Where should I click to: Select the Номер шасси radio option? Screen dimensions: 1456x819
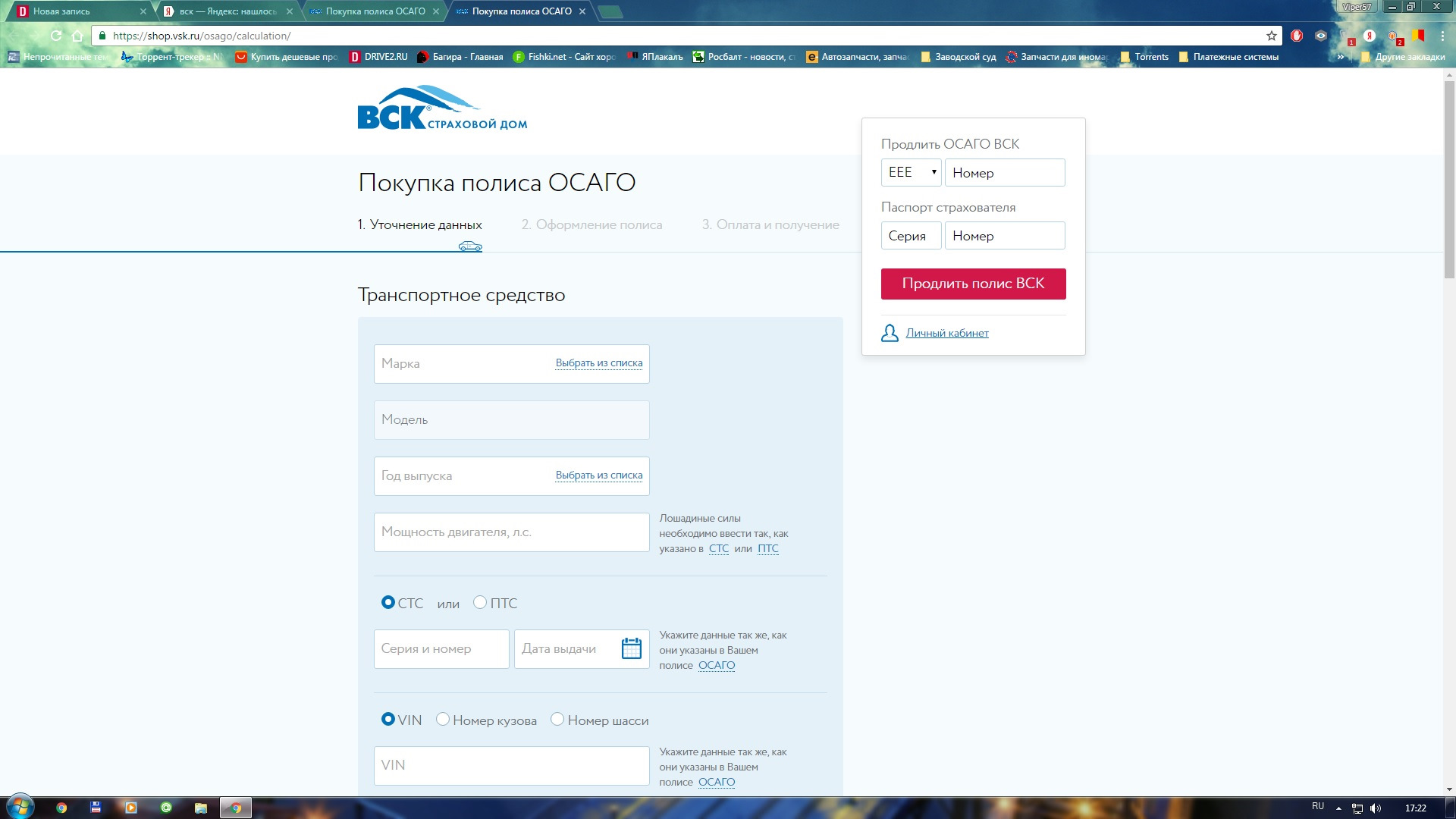click(x=557, y=720)
